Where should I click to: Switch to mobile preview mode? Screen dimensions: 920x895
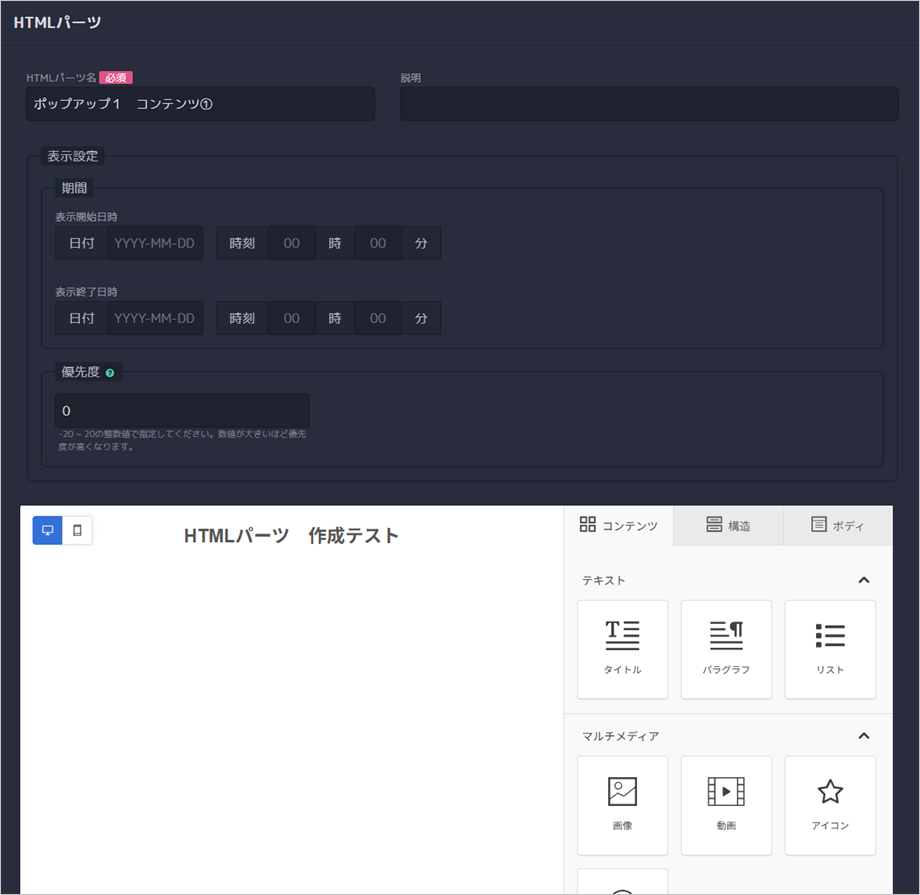[77, 530]
